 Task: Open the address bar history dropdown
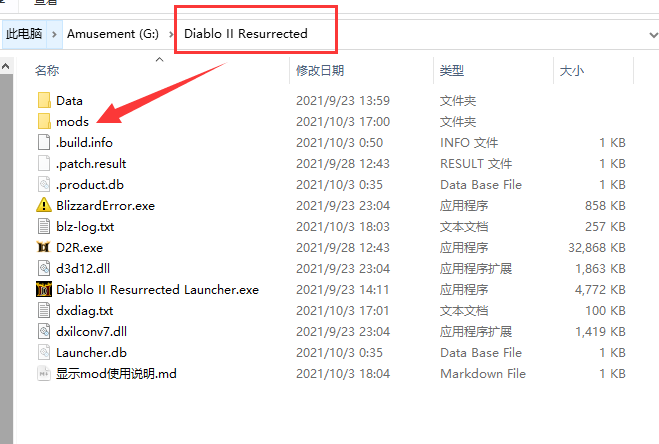(x=653, y=35)
